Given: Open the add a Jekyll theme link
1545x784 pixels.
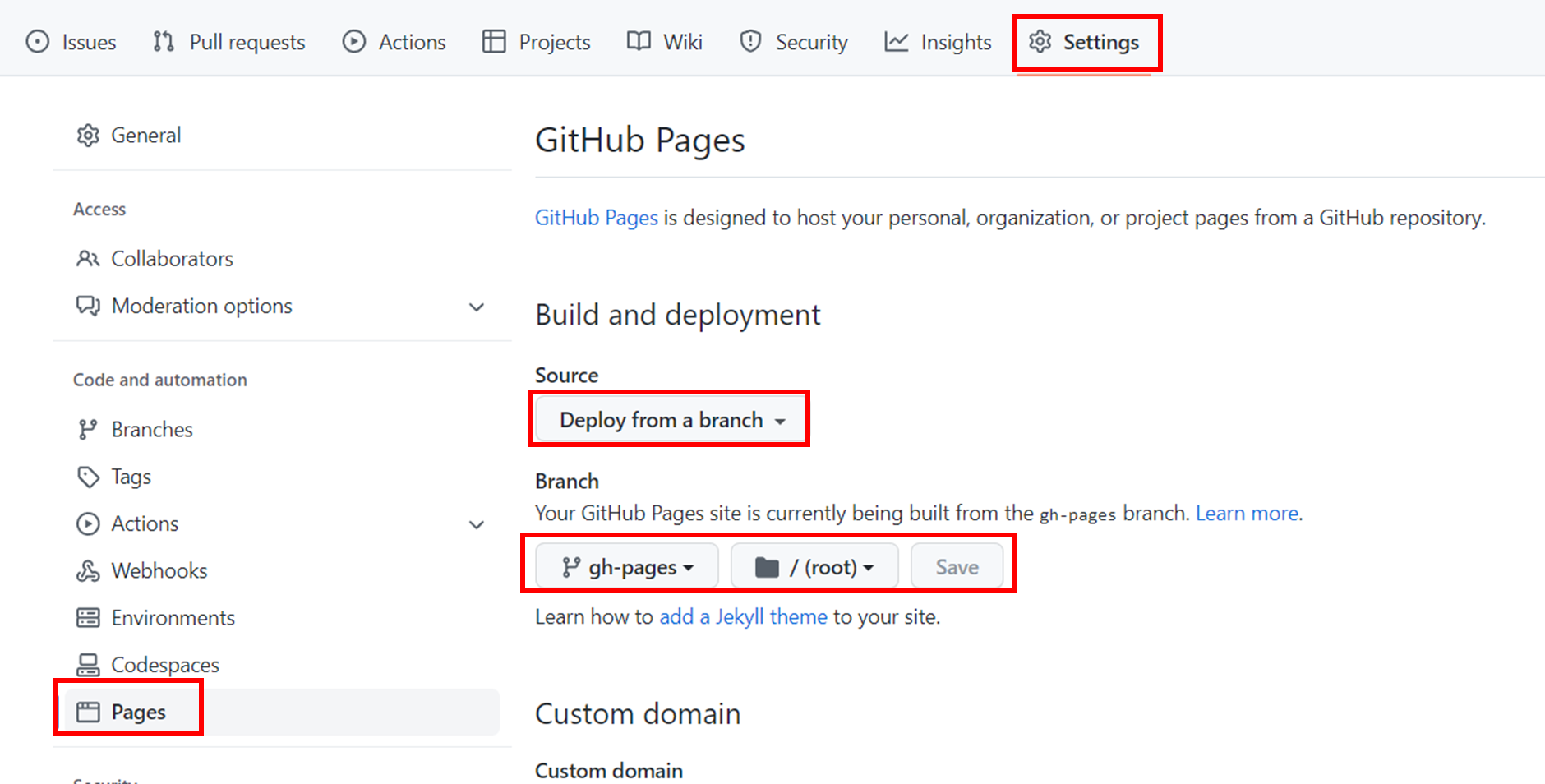Looking at the screenshot, I should click(x=743, y=617).
